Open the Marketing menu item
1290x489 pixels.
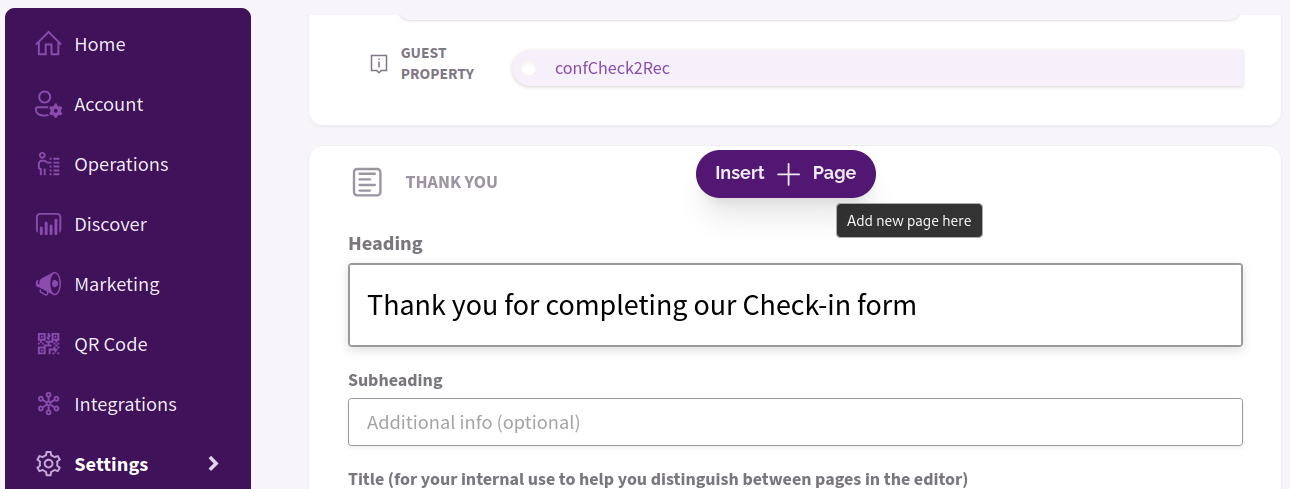[117, 285]
